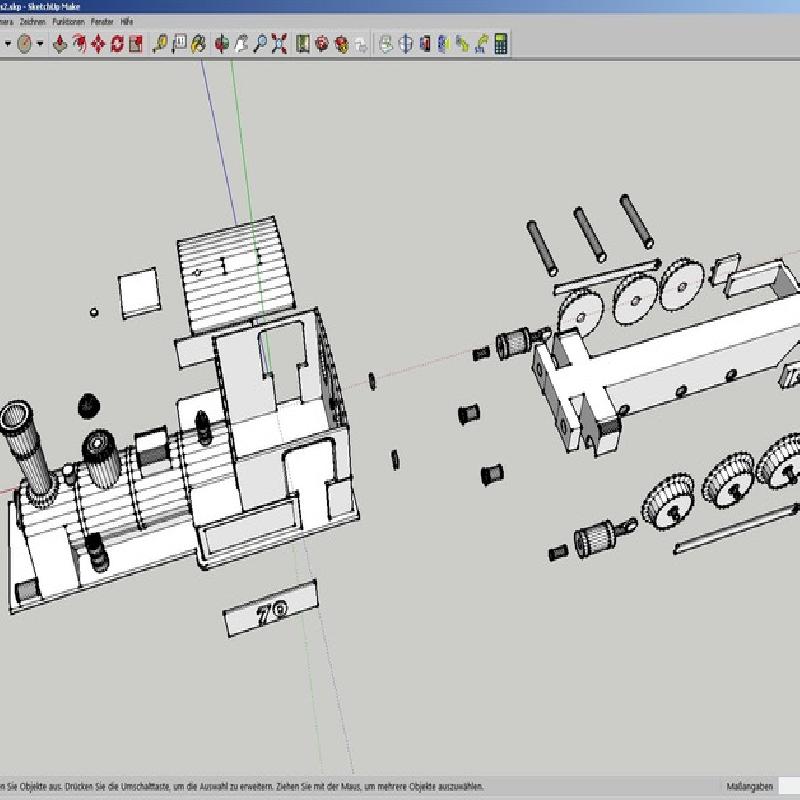Click the Zoom Extents tool

[x=279, y=43]
